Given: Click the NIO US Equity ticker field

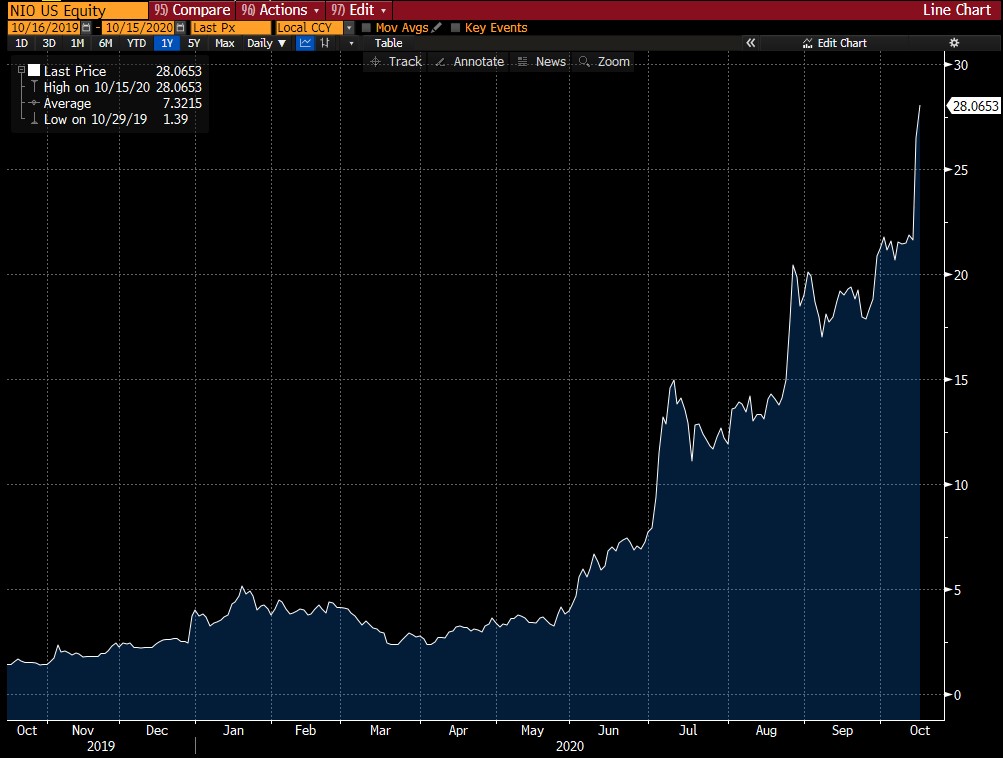Looking at the screenshot, I should pyautogui.click(x=77, y=10).
